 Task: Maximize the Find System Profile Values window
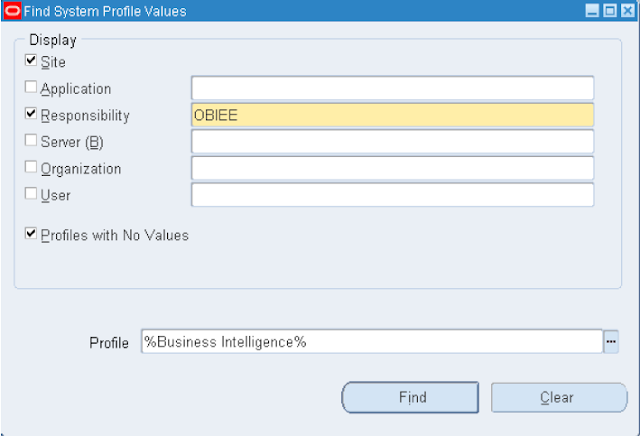(x=609, y=11)
